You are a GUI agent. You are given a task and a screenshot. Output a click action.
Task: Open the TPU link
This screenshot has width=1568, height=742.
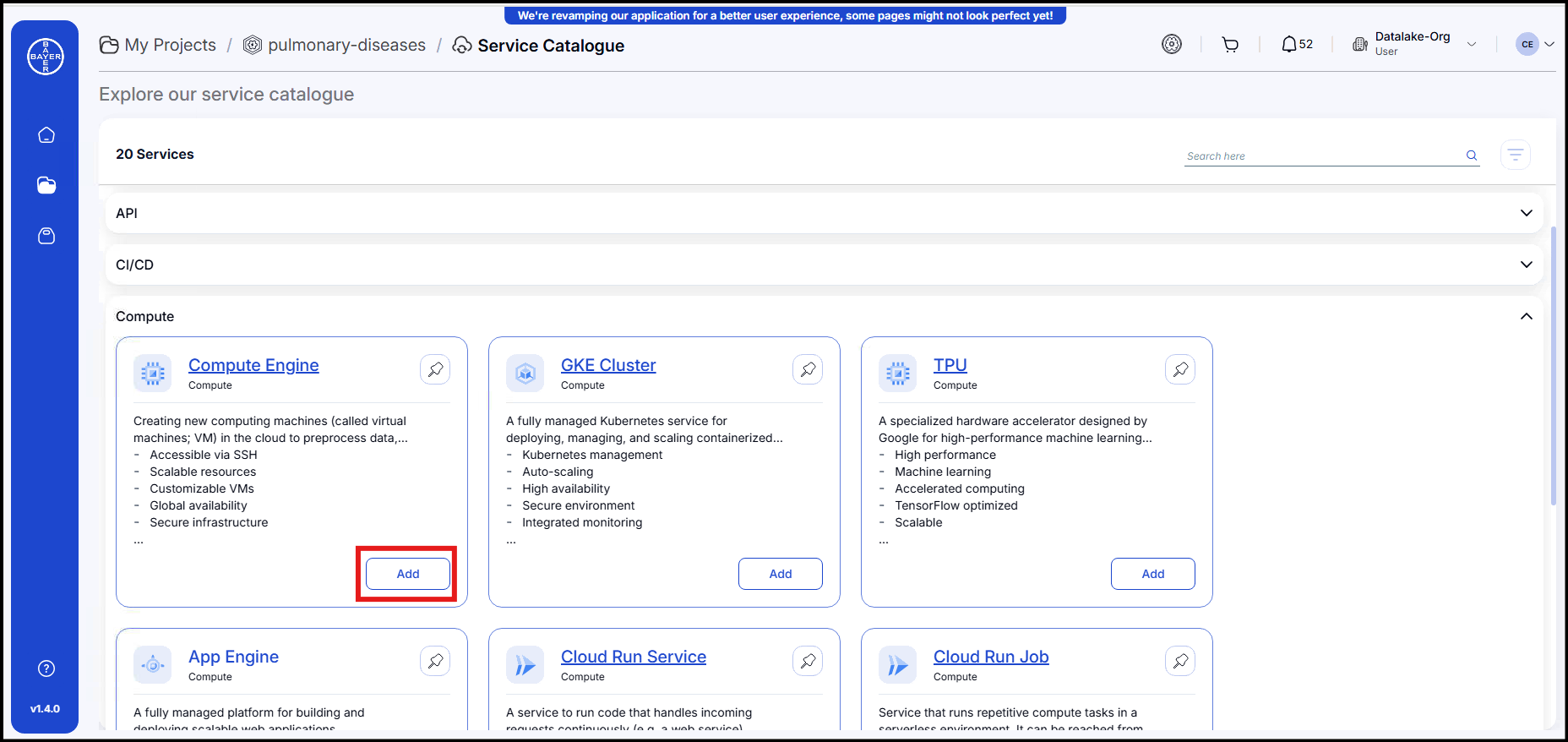click(x=950, y=365)
